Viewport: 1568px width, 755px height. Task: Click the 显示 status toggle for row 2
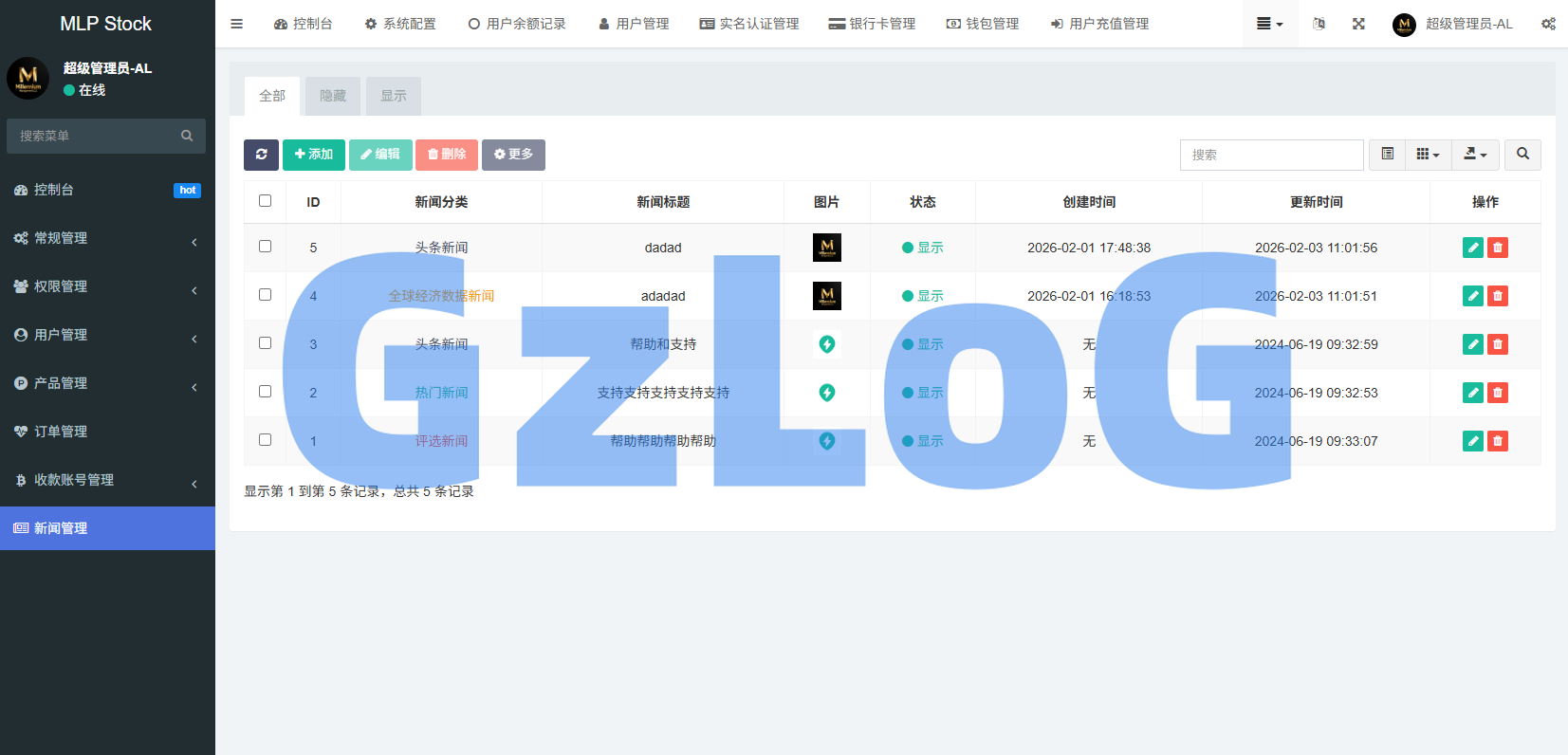(x=923, y=393)
